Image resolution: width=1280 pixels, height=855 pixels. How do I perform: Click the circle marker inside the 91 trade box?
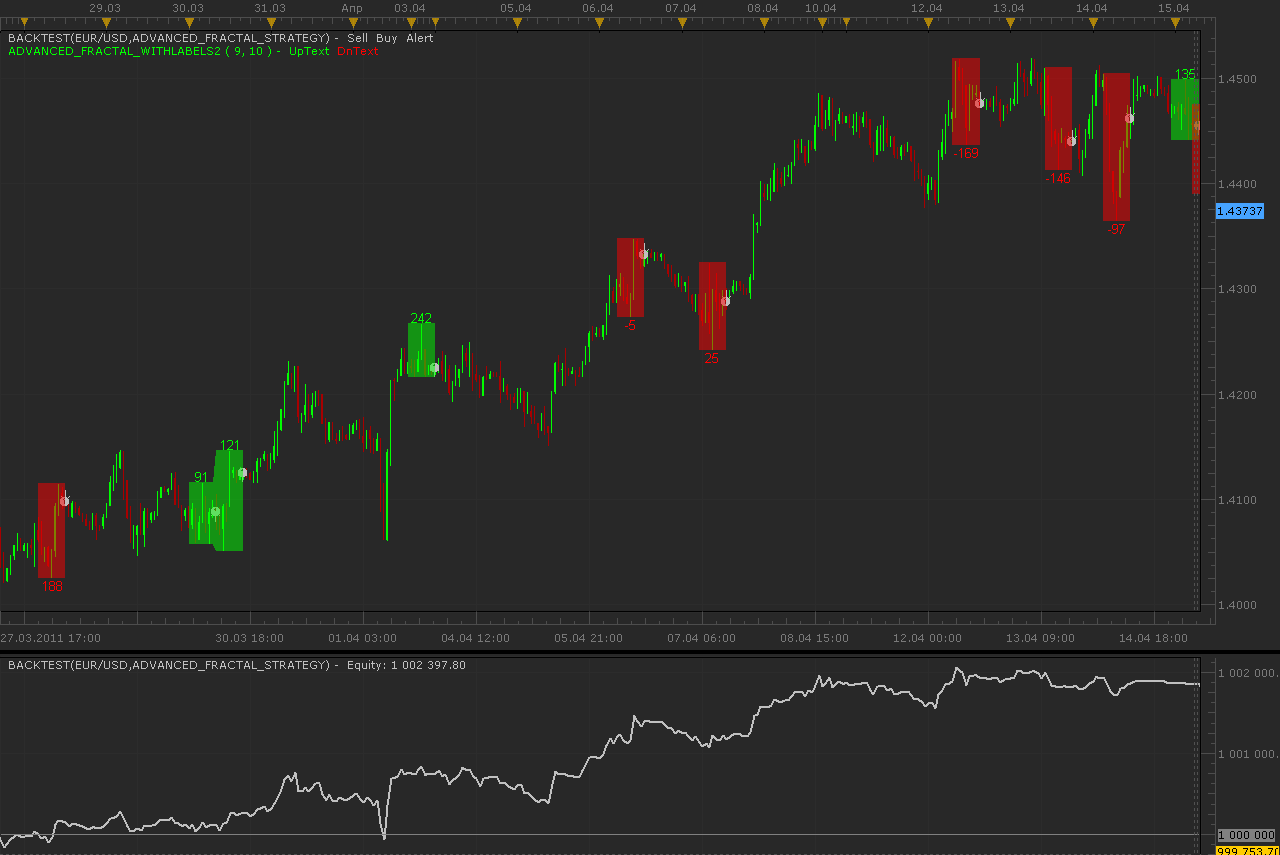215,512
